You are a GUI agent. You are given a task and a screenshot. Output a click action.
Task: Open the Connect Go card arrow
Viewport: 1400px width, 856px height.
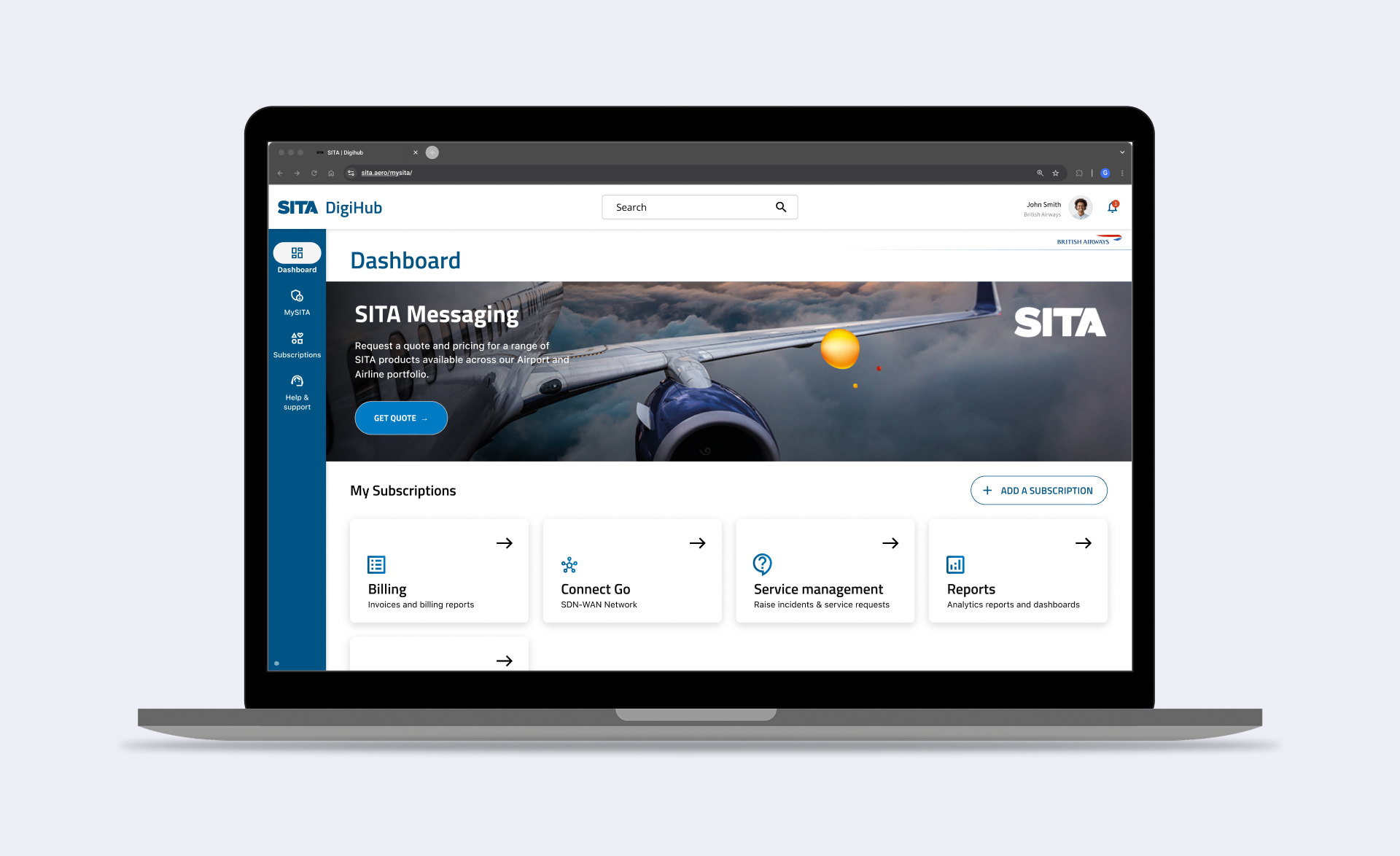697,543
